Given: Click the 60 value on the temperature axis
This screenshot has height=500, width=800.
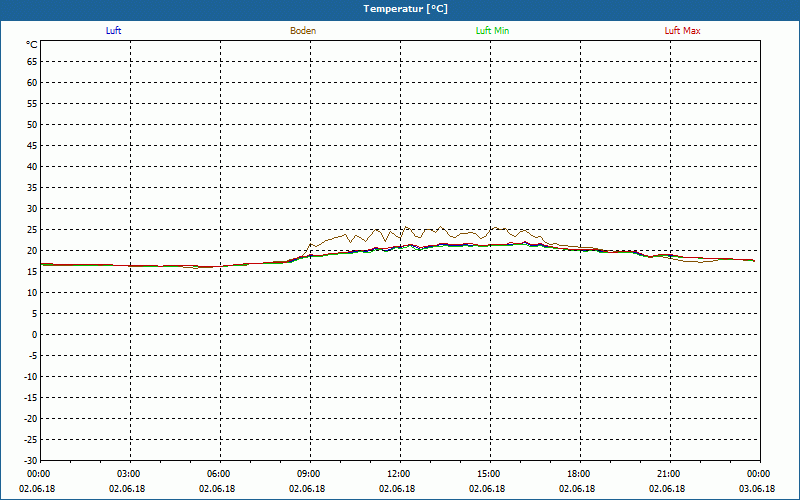Looking at the screenshot, I should pos(32,83).
